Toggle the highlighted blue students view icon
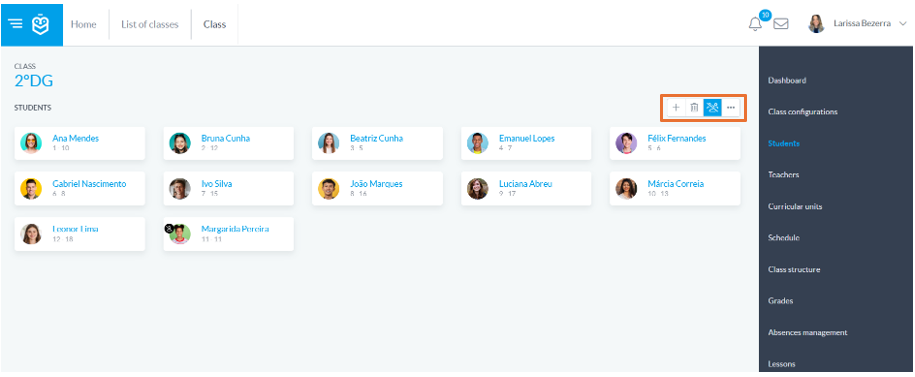The width and height of the screenshot is (915, 377). point(712,107)
